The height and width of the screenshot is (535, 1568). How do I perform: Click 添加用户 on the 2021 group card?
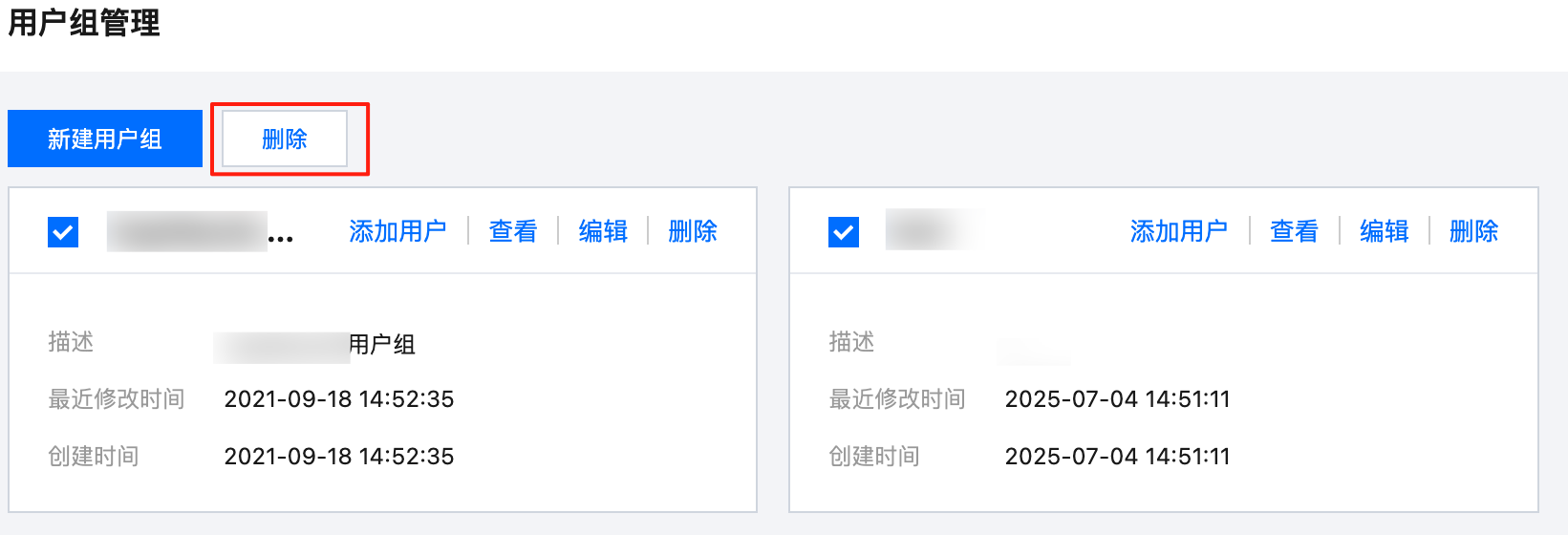coord(398,231)
